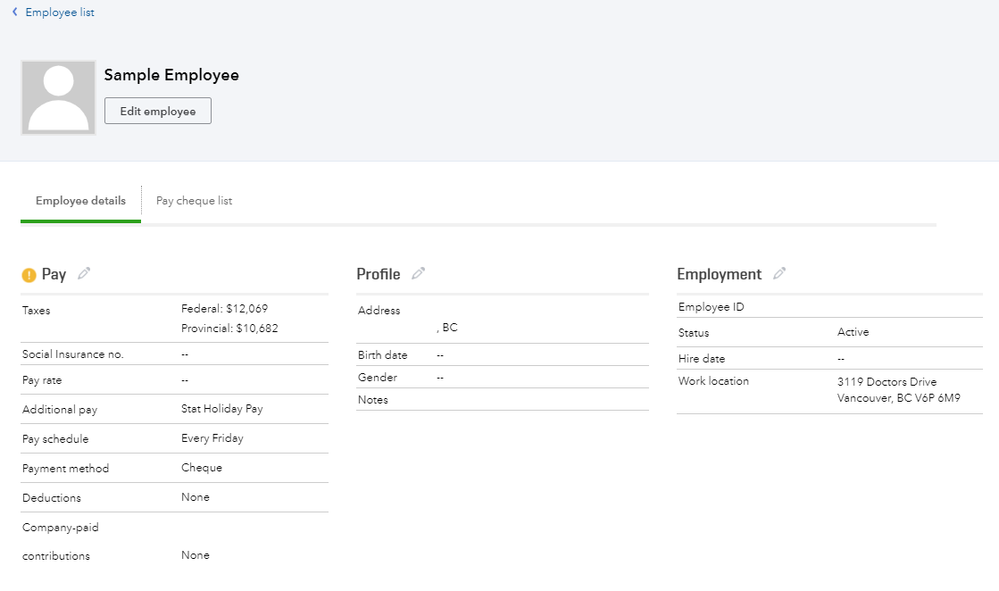Click the back chevron before Employee list
The height and width of the screenshot is (591, 999).
coord(15,12)
